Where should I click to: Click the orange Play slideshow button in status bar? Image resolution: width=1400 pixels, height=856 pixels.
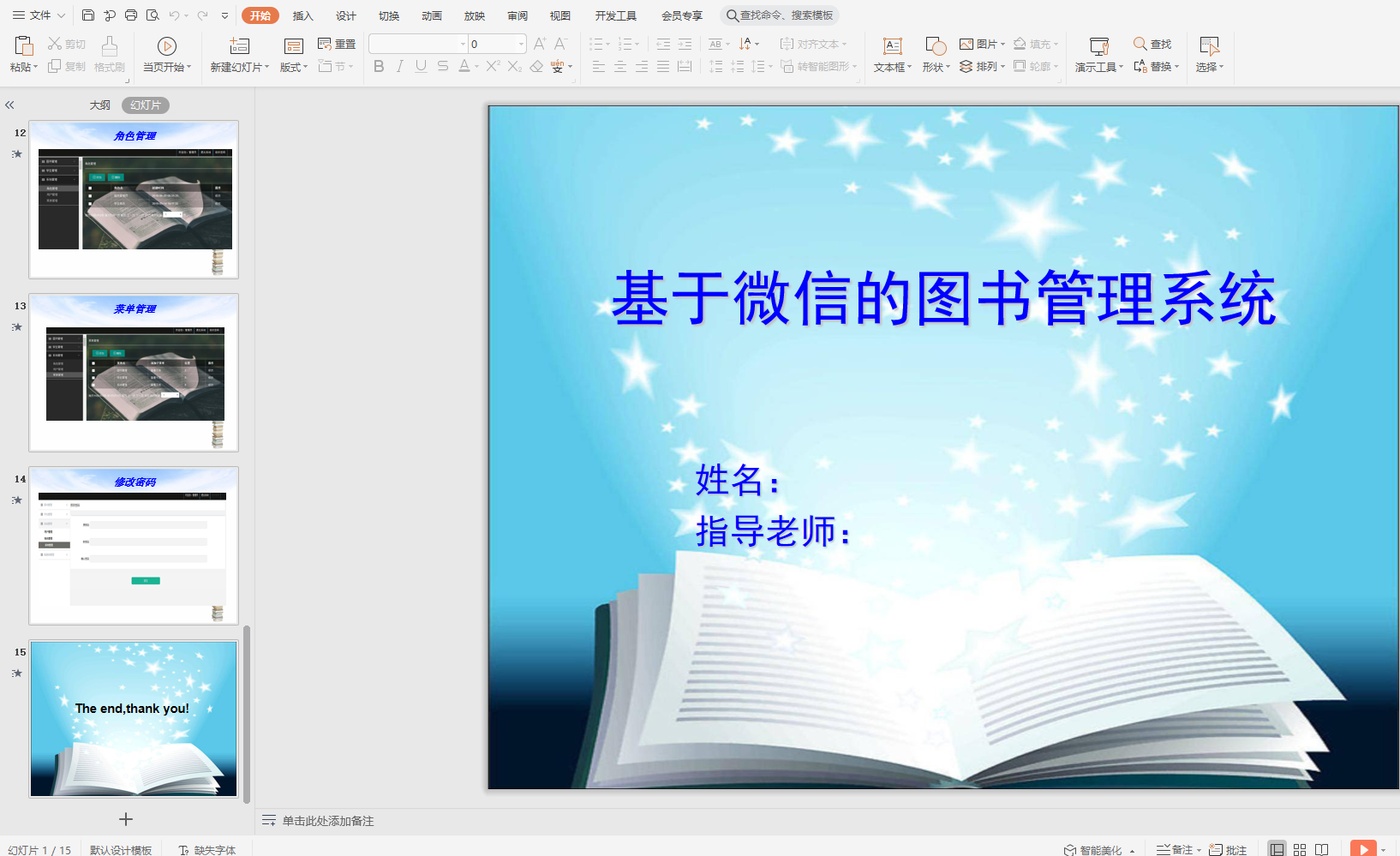pyautogui.click(x=1362, y=848)
